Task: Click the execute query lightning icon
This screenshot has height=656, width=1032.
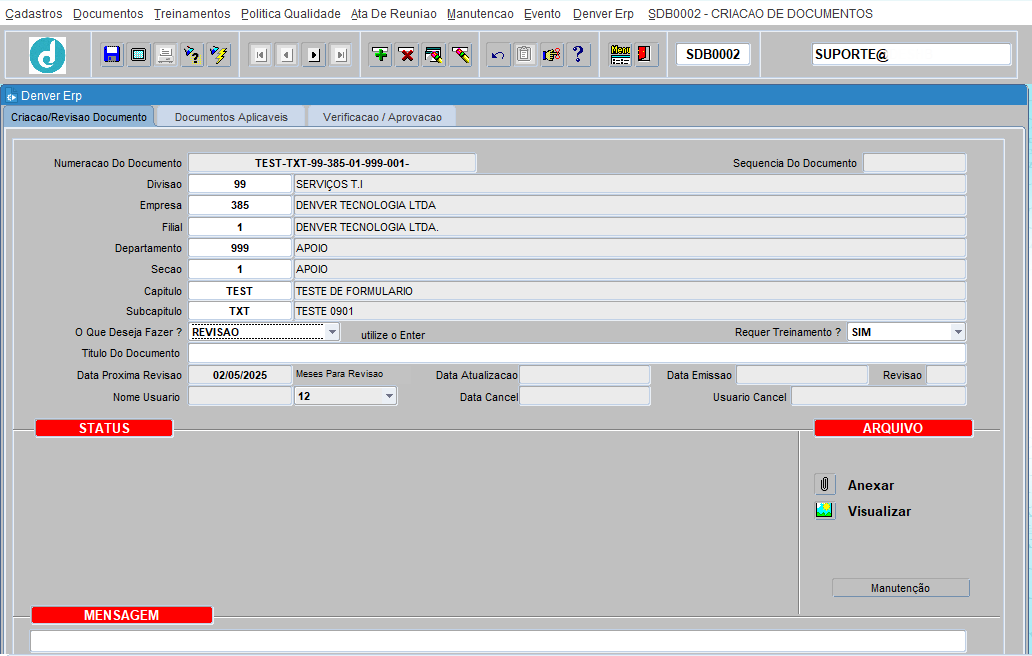Action: (219, 55)
